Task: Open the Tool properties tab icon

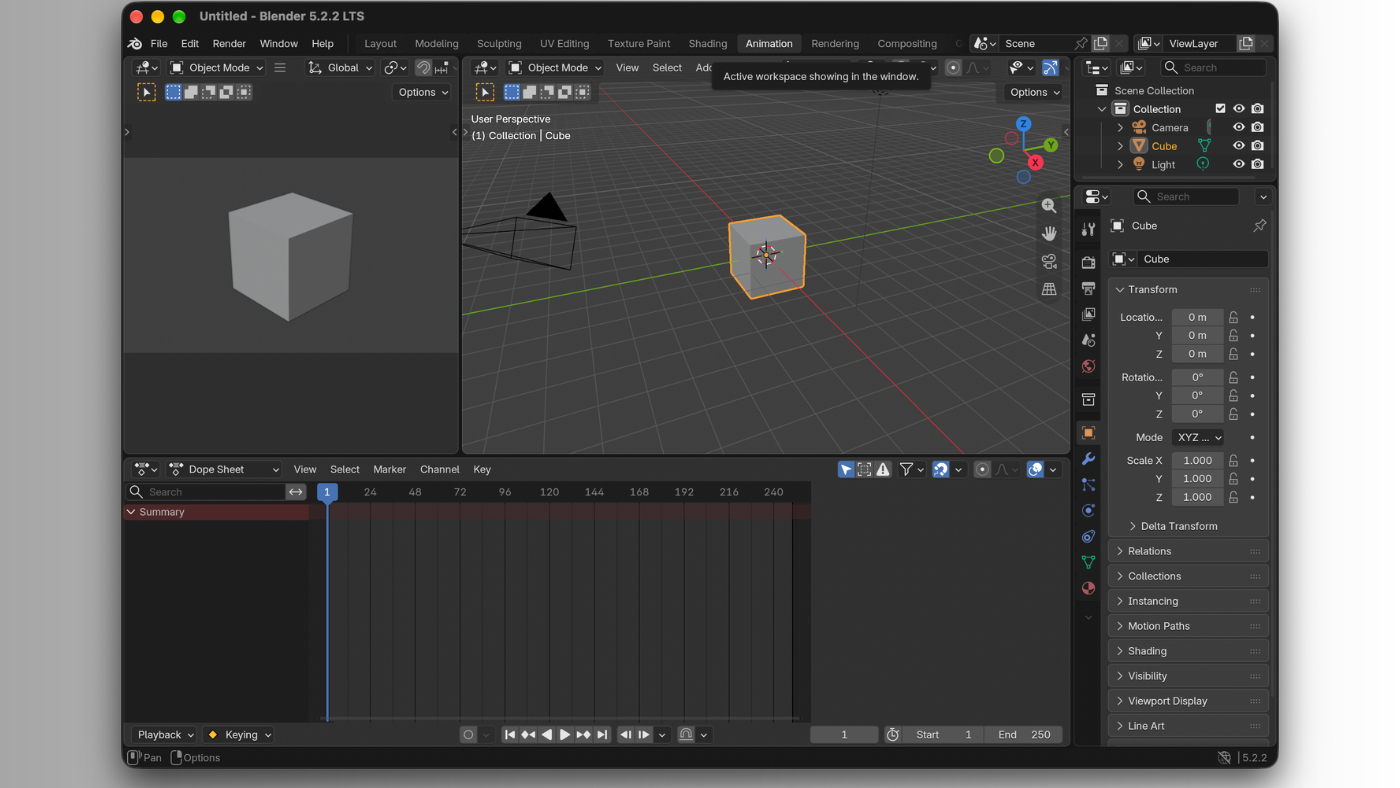Action: pos(1088,229)
